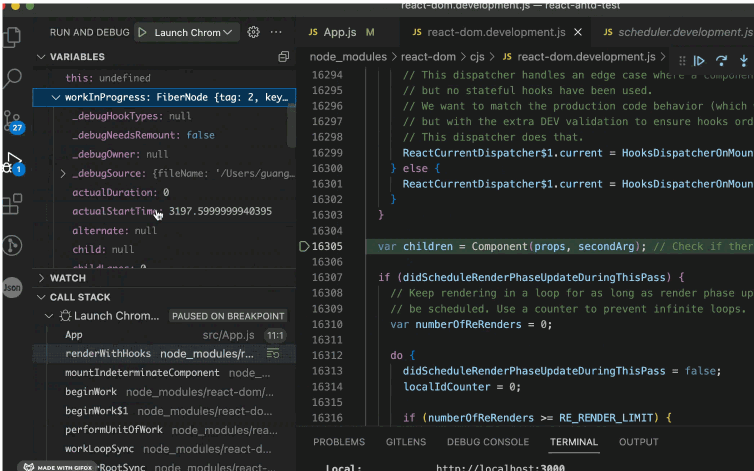Open the Extensions view in activity bar
The width and height of the screenshot is (754, 471).
click(x=13, y=204)
